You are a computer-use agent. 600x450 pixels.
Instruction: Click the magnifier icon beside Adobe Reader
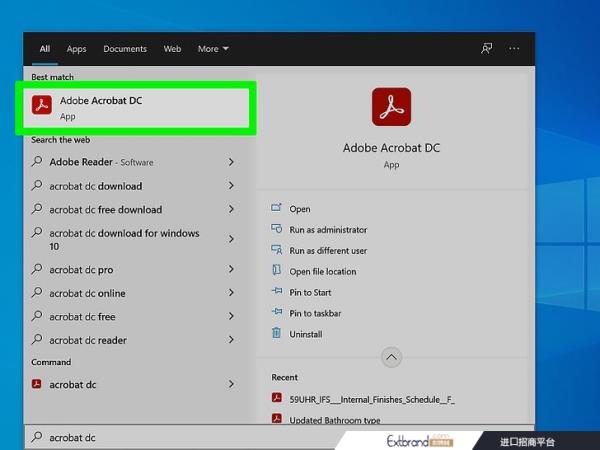pos(37,161)
